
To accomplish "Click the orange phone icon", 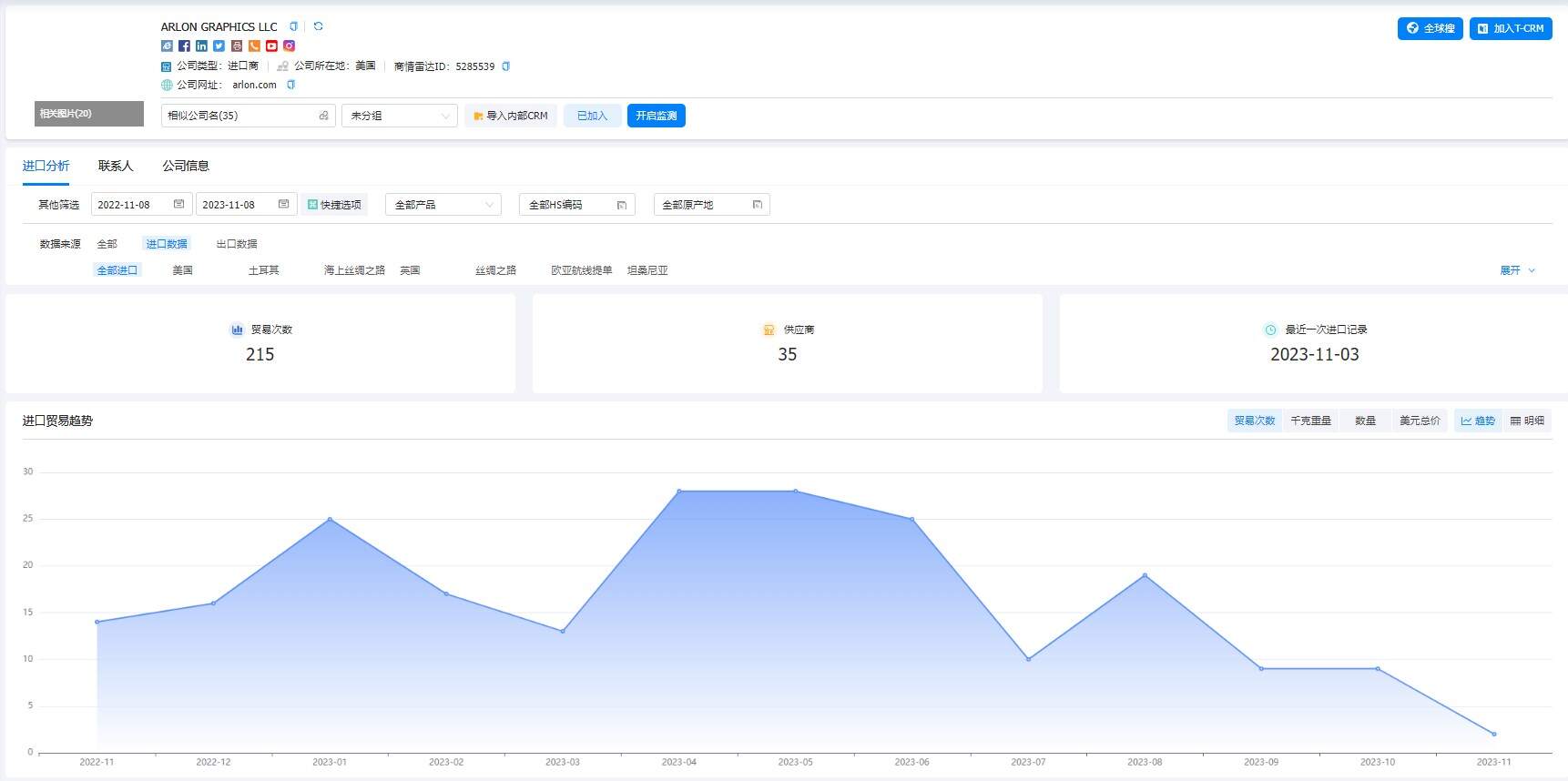I will (x=254, y=46).
